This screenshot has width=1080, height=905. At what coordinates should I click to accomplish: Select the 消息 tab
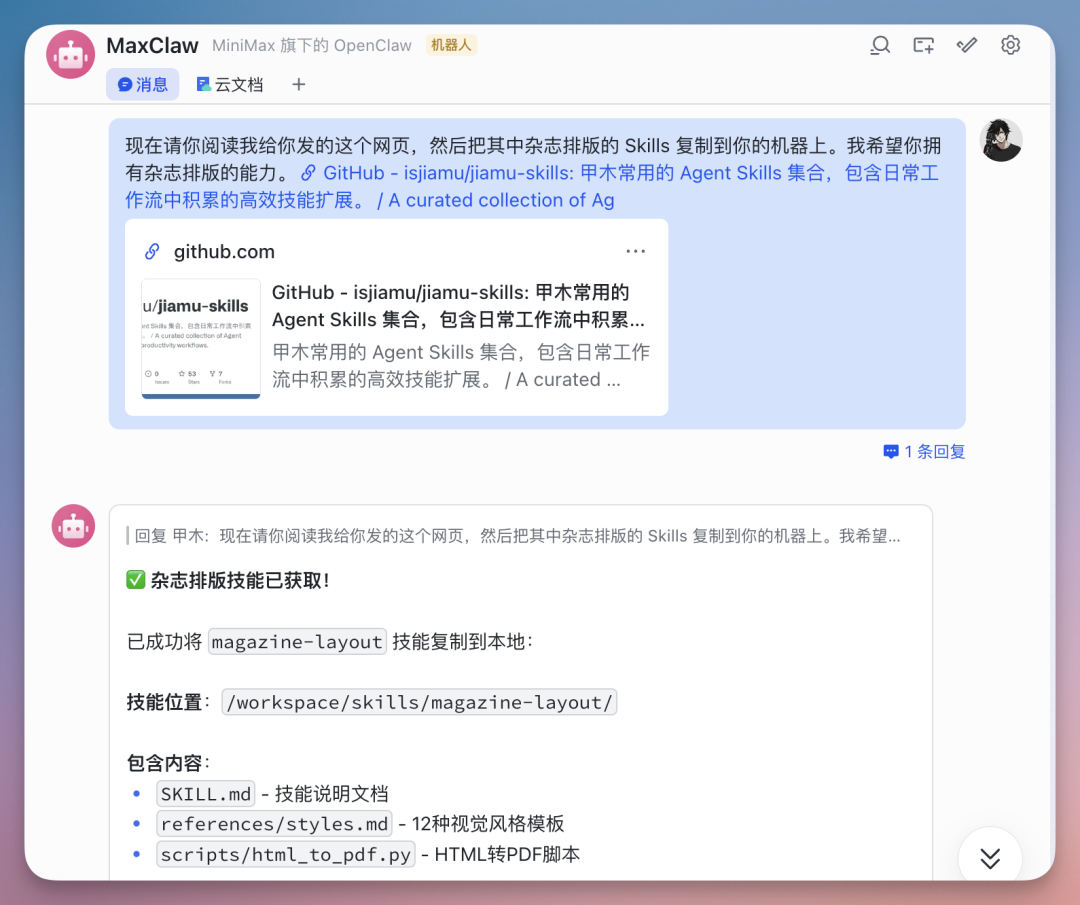click(x=142, y=84)
